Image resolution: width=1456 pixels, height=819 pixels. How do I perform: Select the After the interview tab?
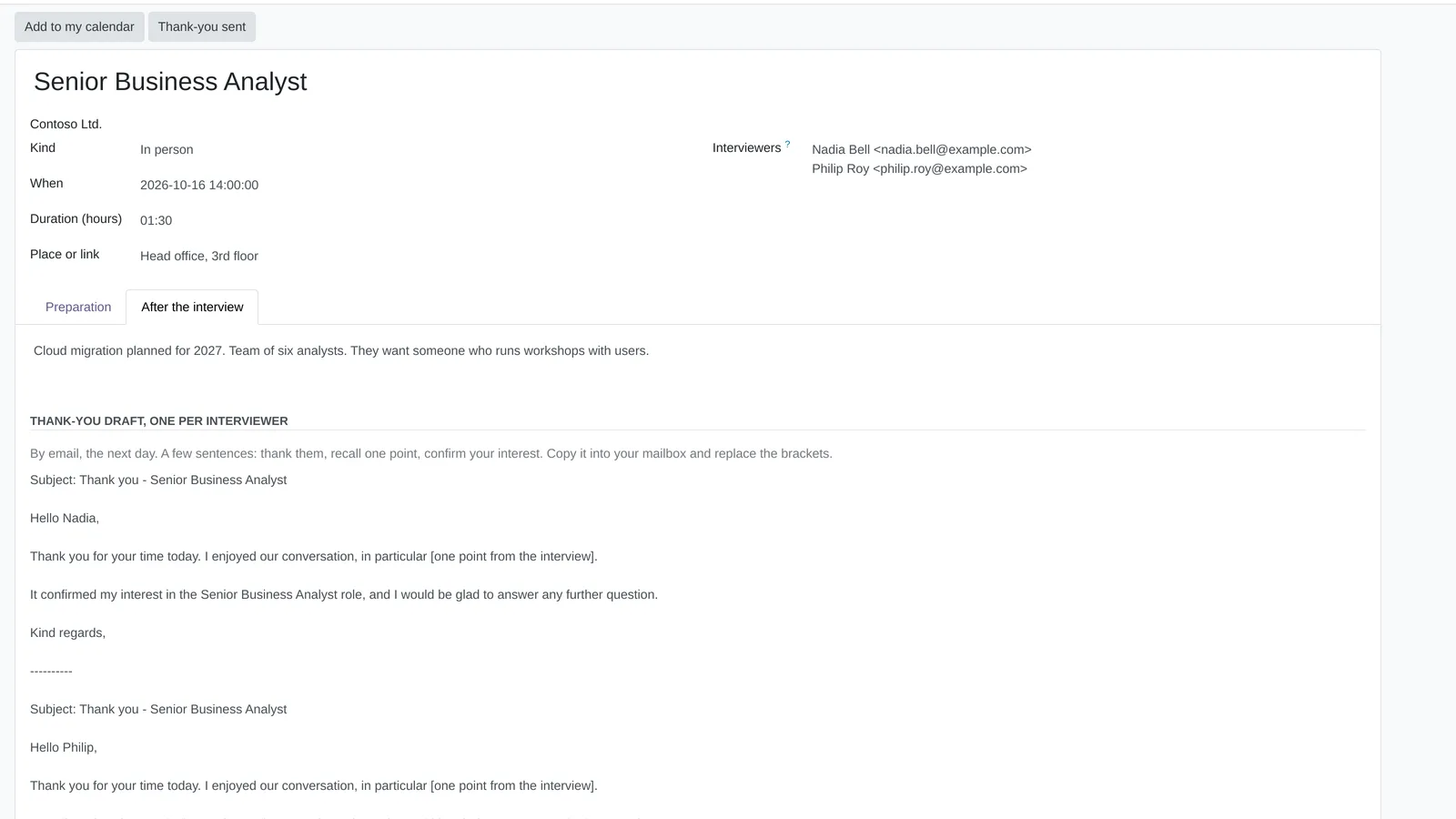point(192,307)
